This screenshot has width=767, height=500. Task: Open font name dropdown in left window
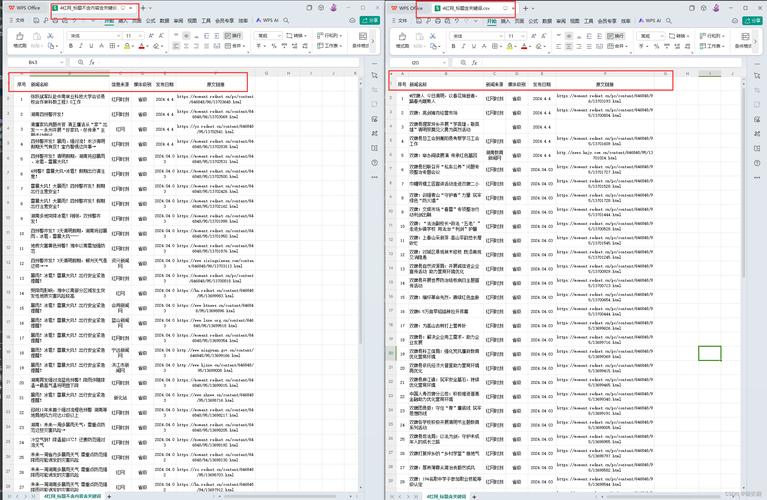pyautogui.click(x=118, y=36)
